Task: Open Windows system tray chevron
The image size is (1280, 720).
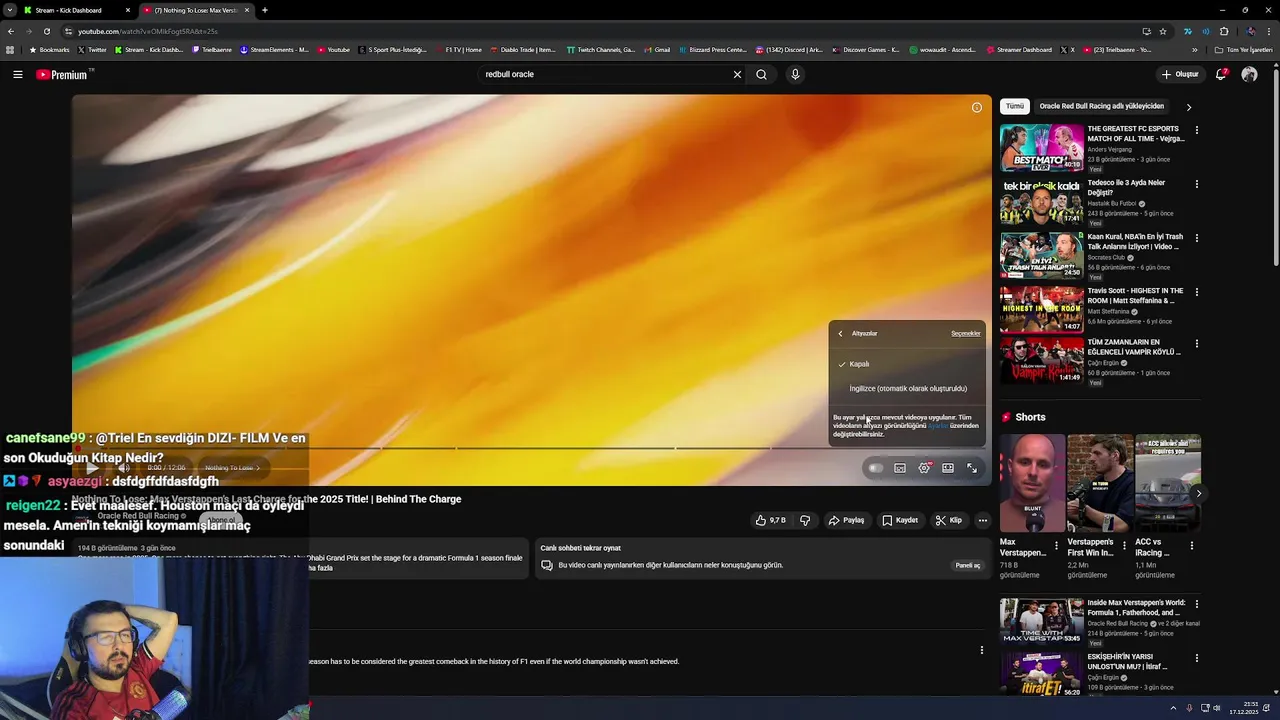Action: click(x=1173, y=708)
